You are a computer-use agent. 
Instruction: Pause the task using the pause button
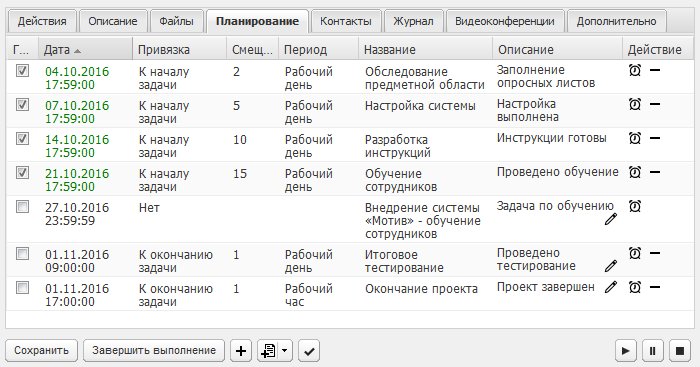click(x=652, y=351)
